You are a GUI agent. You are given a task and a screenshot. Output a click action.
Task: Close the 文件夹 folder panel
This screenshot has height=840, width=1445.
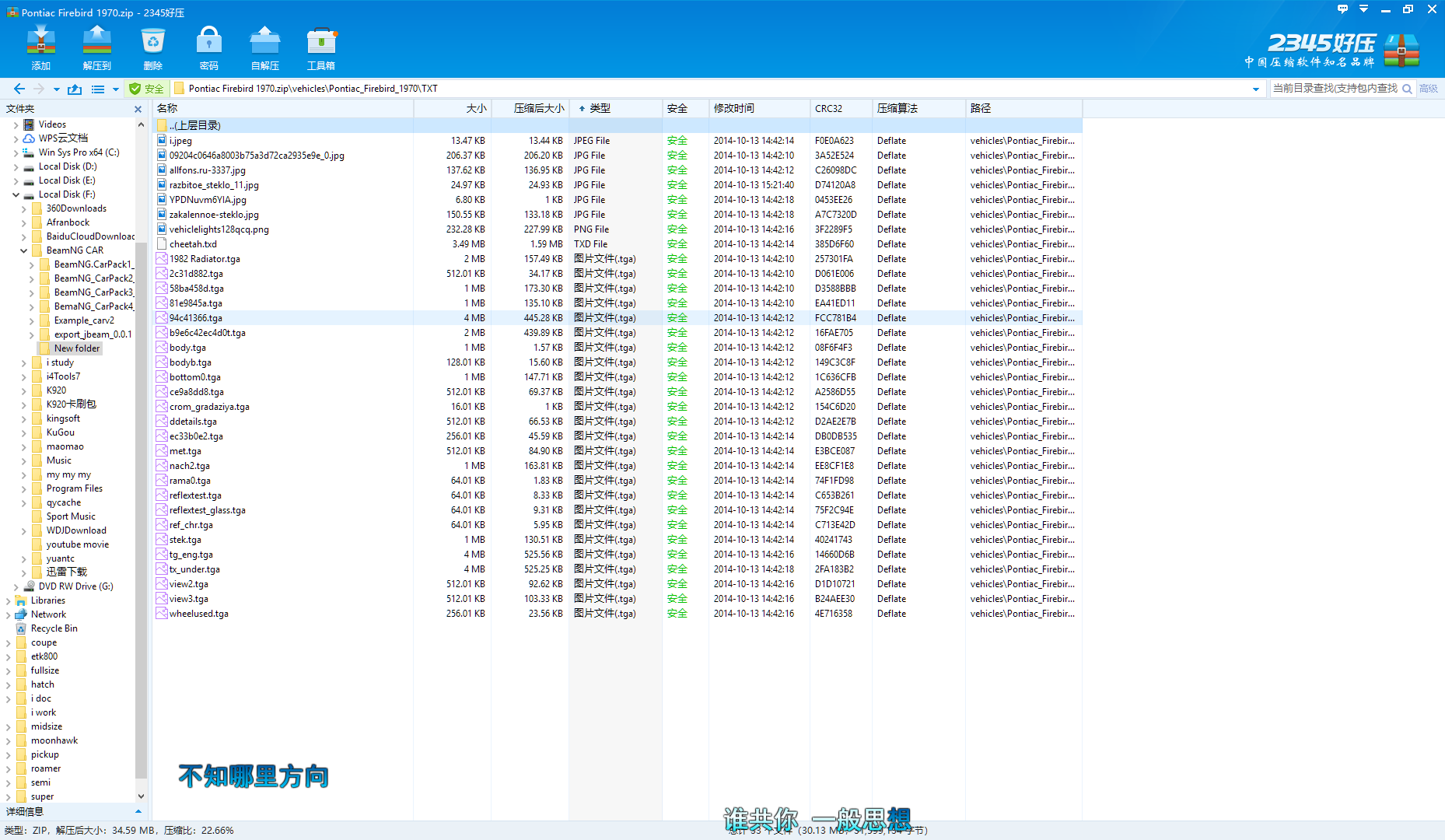click(138, 109)
